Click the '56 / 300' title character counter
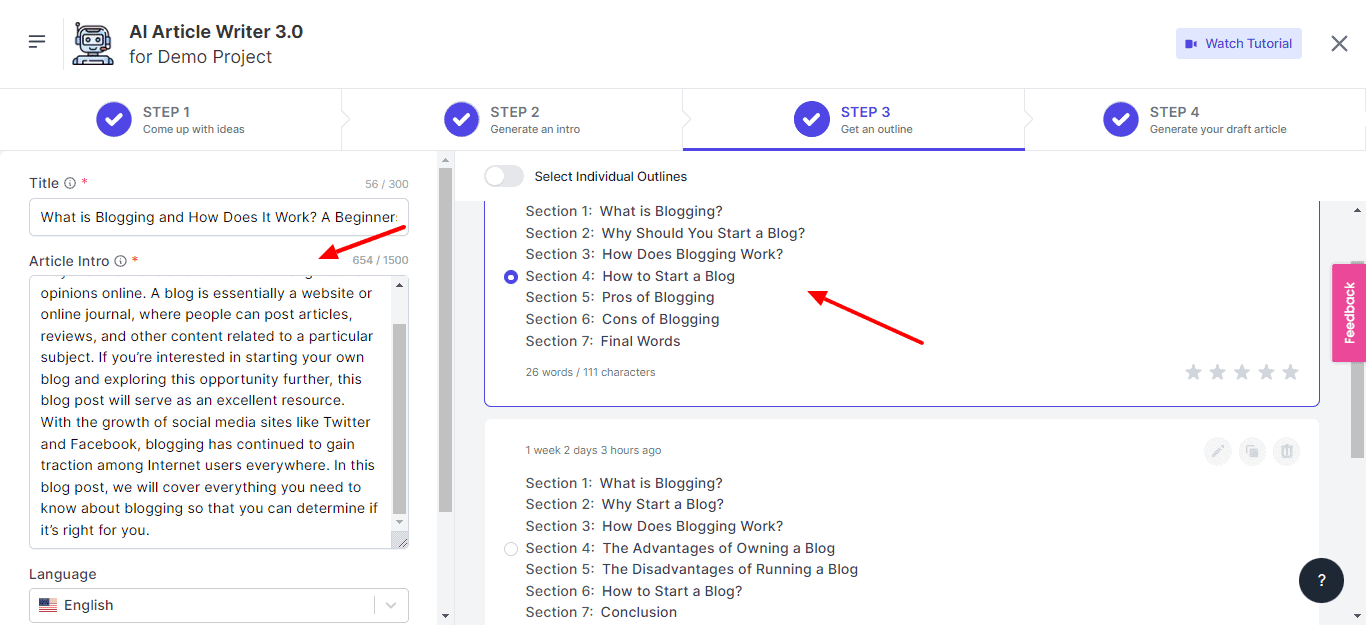The image size is (1366, 625). (387, 184)
